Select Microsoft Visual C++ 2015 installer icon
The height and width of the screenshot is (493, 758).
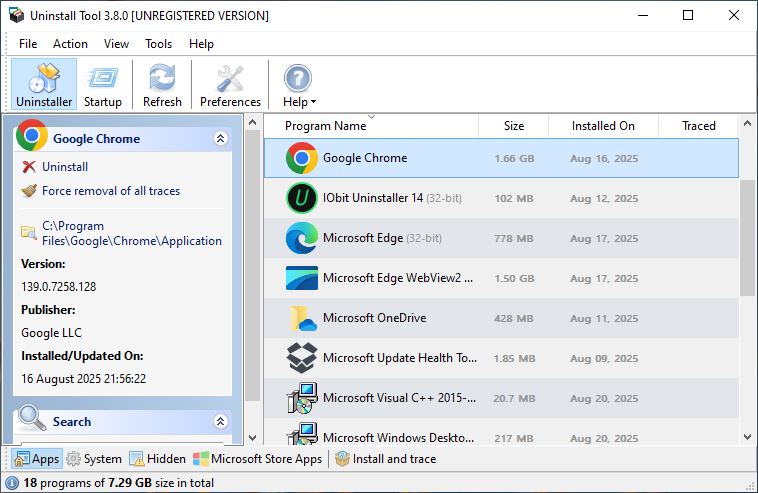click(303, 398)
